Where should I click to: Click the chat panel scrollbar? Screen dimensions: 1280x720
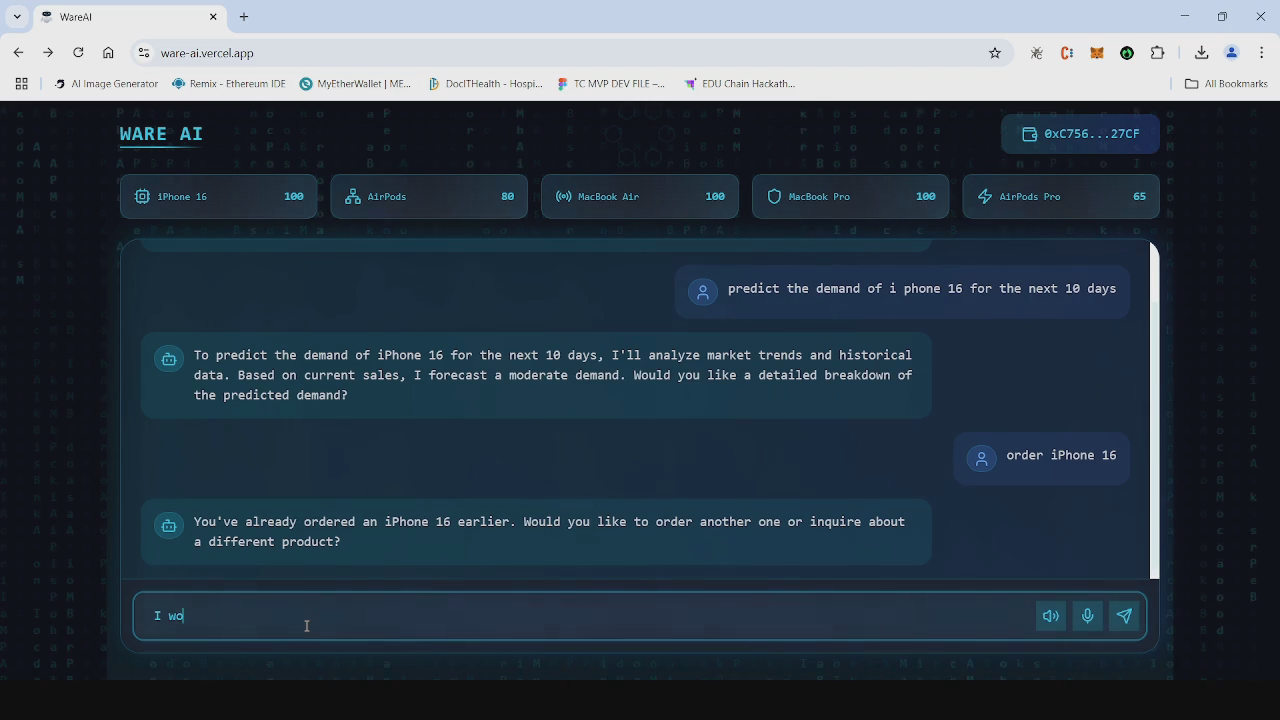click(x=1154, y=410)
